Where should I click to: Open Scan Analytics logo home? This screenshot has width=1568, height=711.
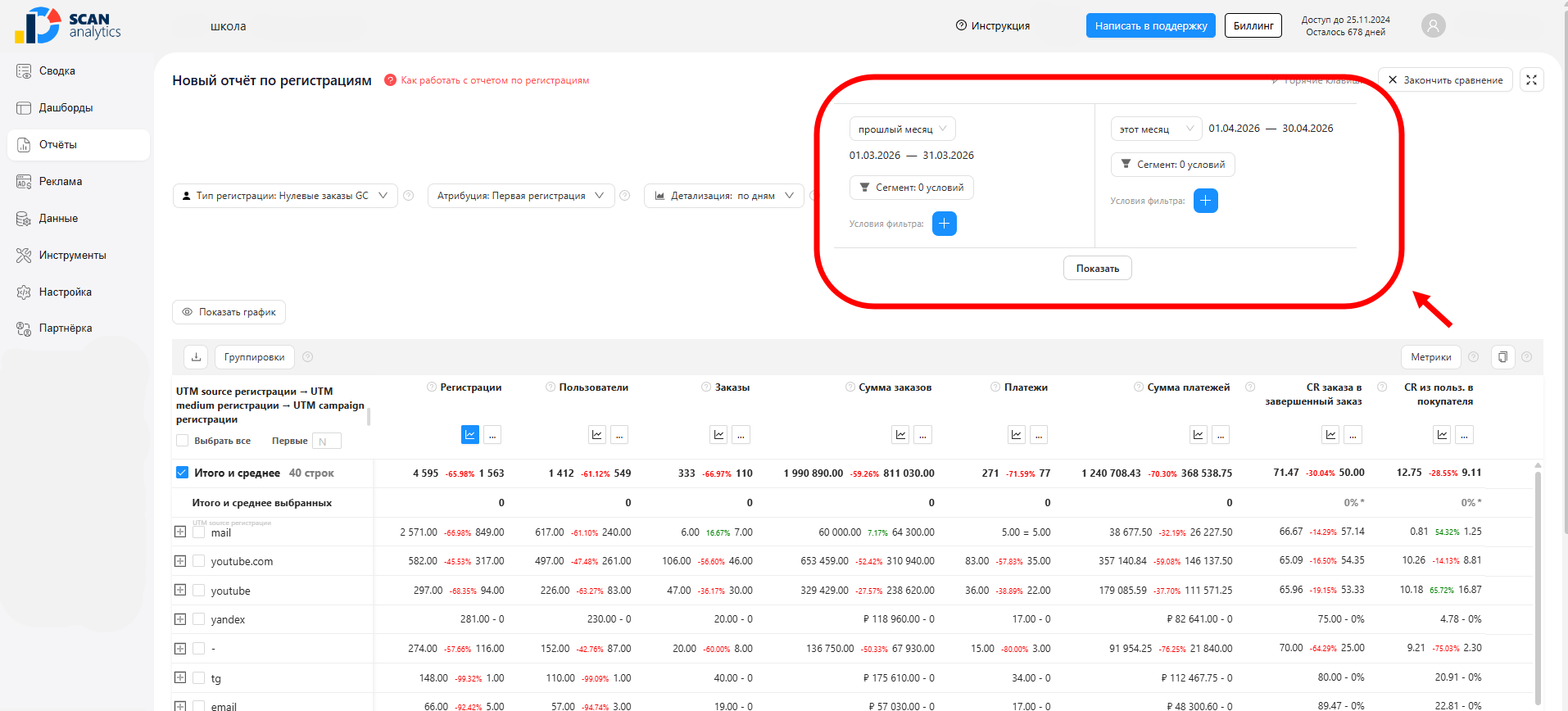[x=67, y=25]
